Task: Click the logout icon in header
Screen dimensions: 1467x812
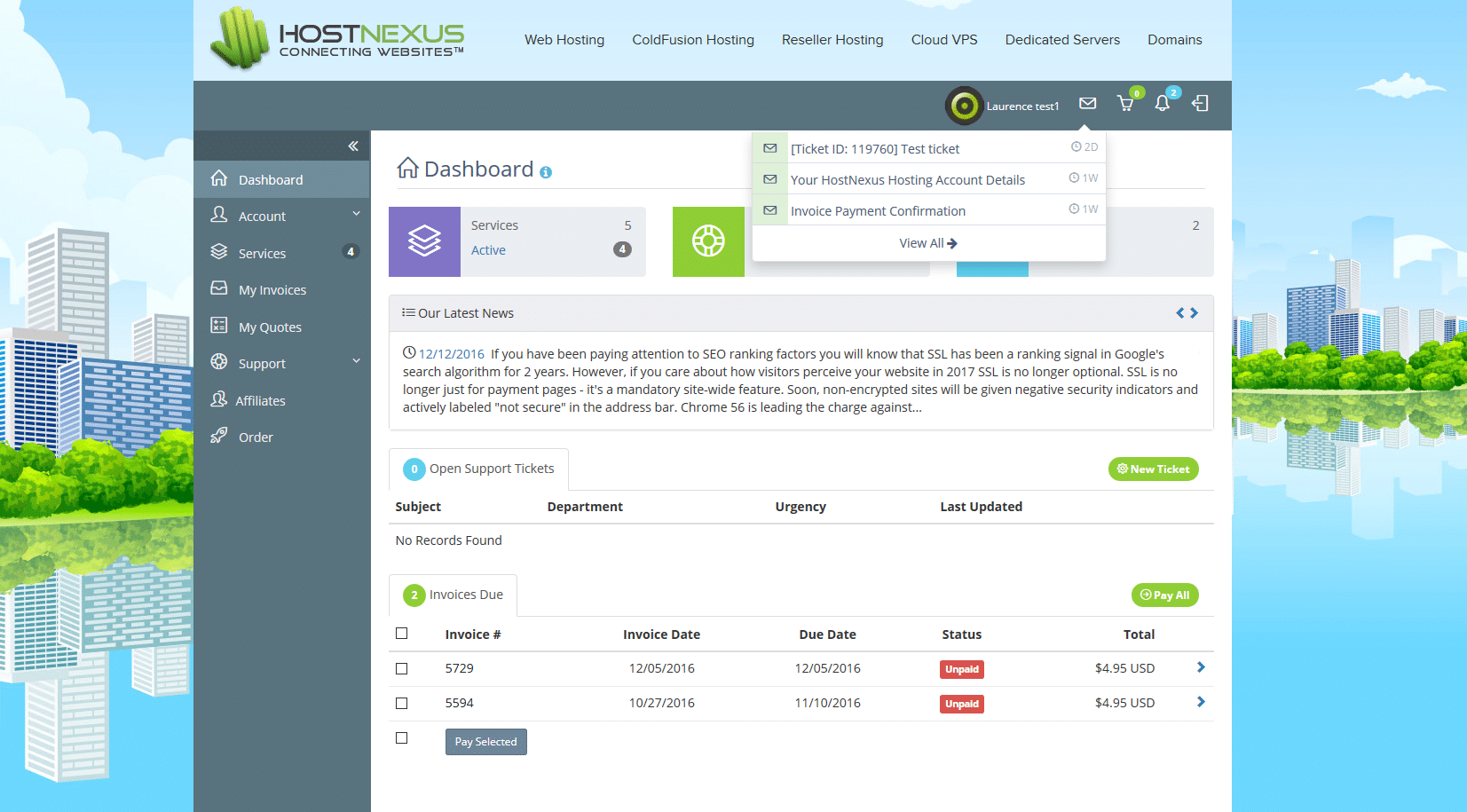Action: 1200,104
